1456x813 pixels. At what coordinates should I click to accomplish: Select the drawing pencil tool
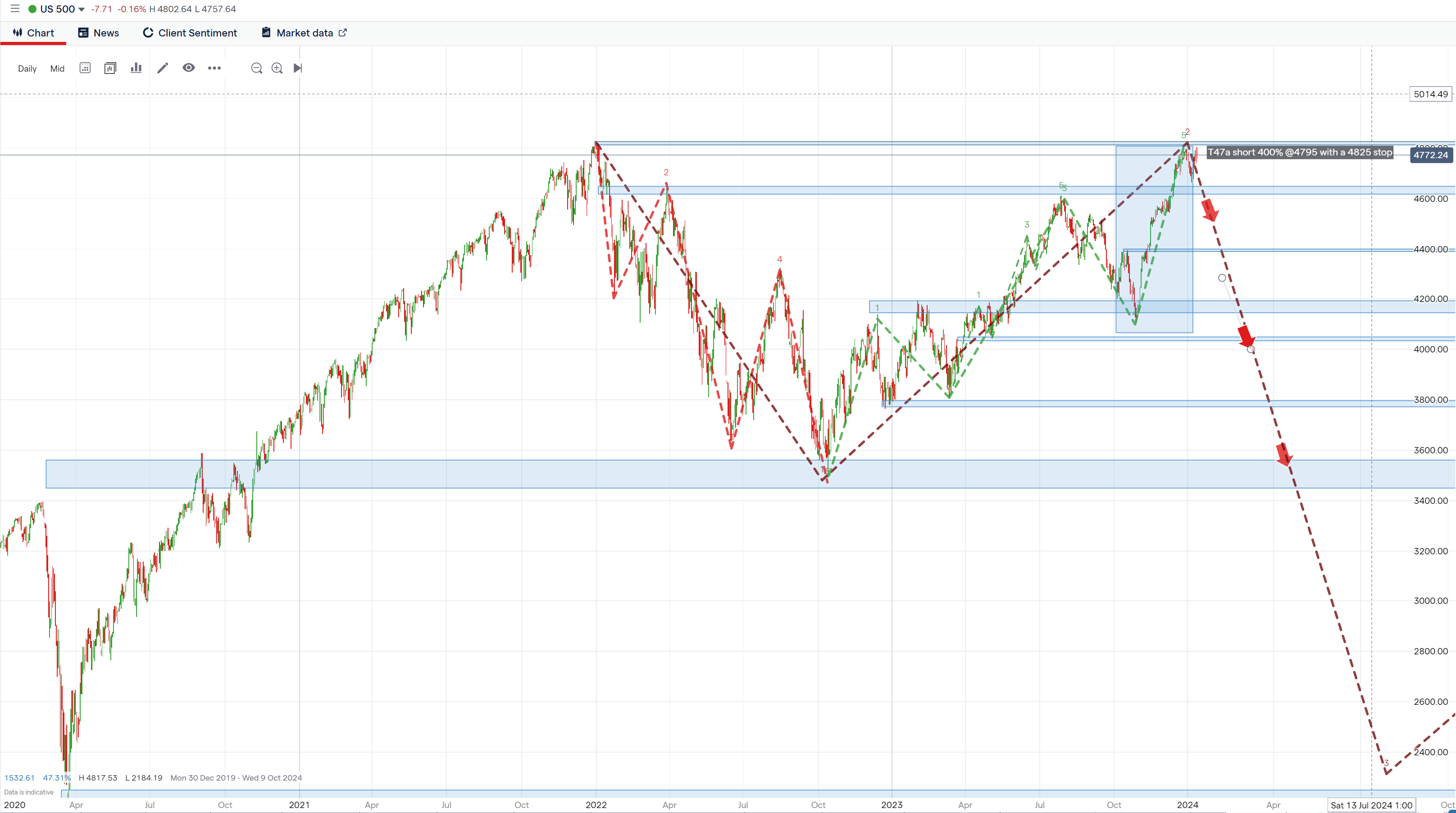coord(162,68)
